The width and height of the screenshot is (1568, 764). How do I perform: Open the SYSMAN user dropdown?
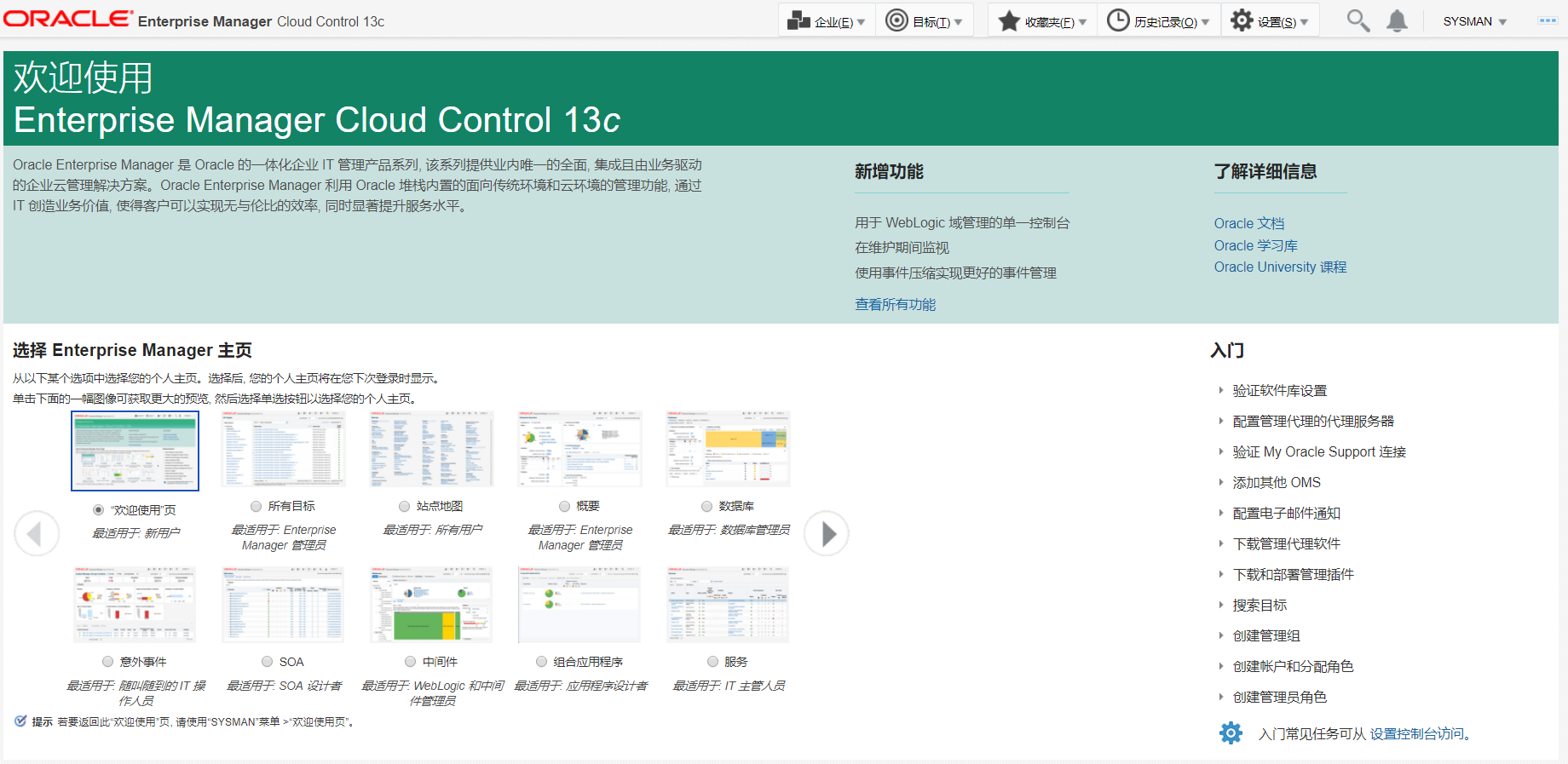pyautogui.click(x=1474, y=21)
